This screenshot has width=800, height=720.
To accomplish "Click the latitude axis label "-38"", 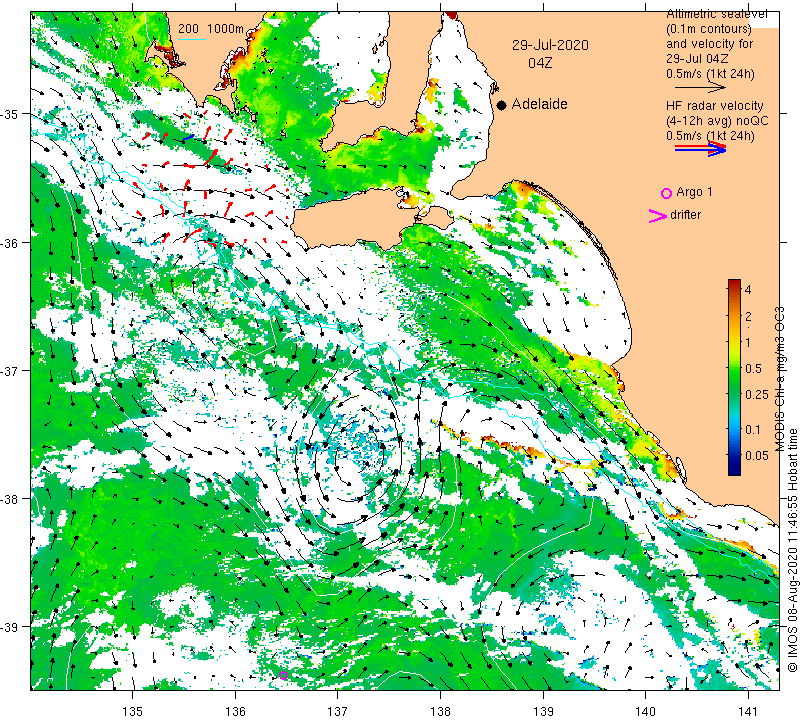I will (x=9, y=499).
